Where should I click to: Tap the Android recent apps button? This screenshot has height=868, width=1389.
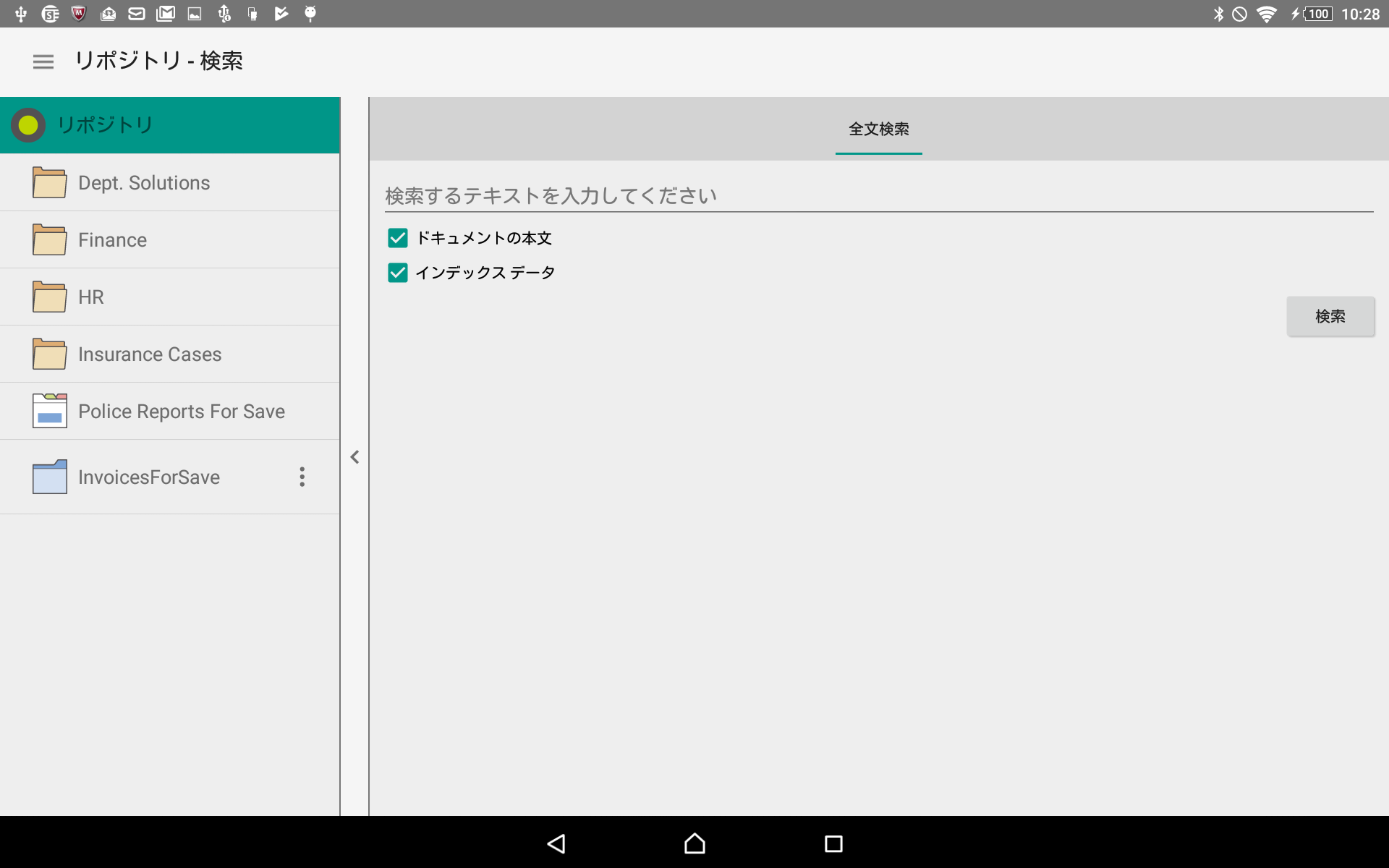click(x=833, y=843)
